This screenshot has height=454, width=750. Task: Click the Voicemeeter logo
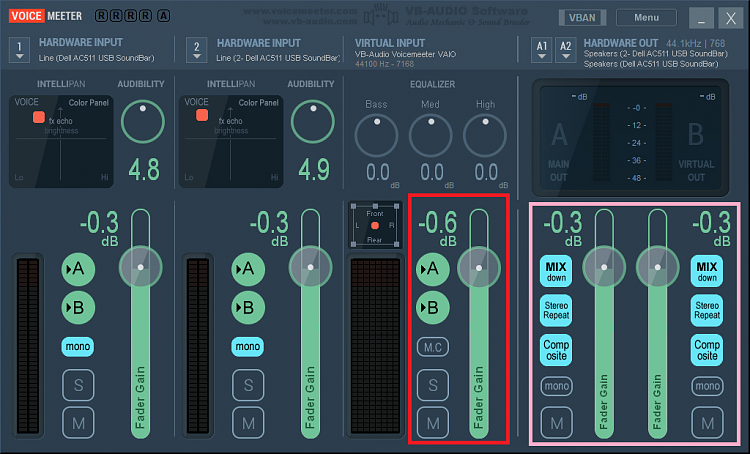pos(45,16)
